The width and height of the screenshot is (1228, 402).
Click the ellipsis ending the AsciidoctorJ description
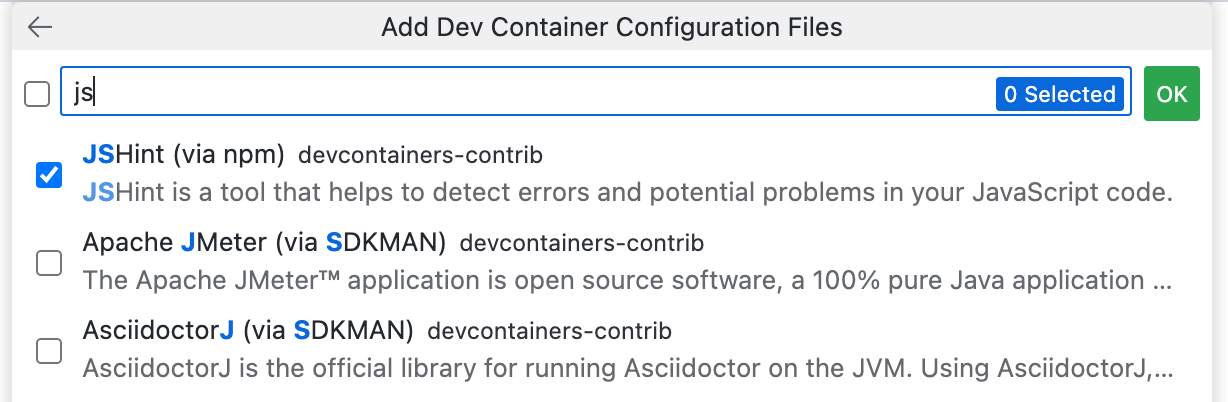coord(1162,369)
